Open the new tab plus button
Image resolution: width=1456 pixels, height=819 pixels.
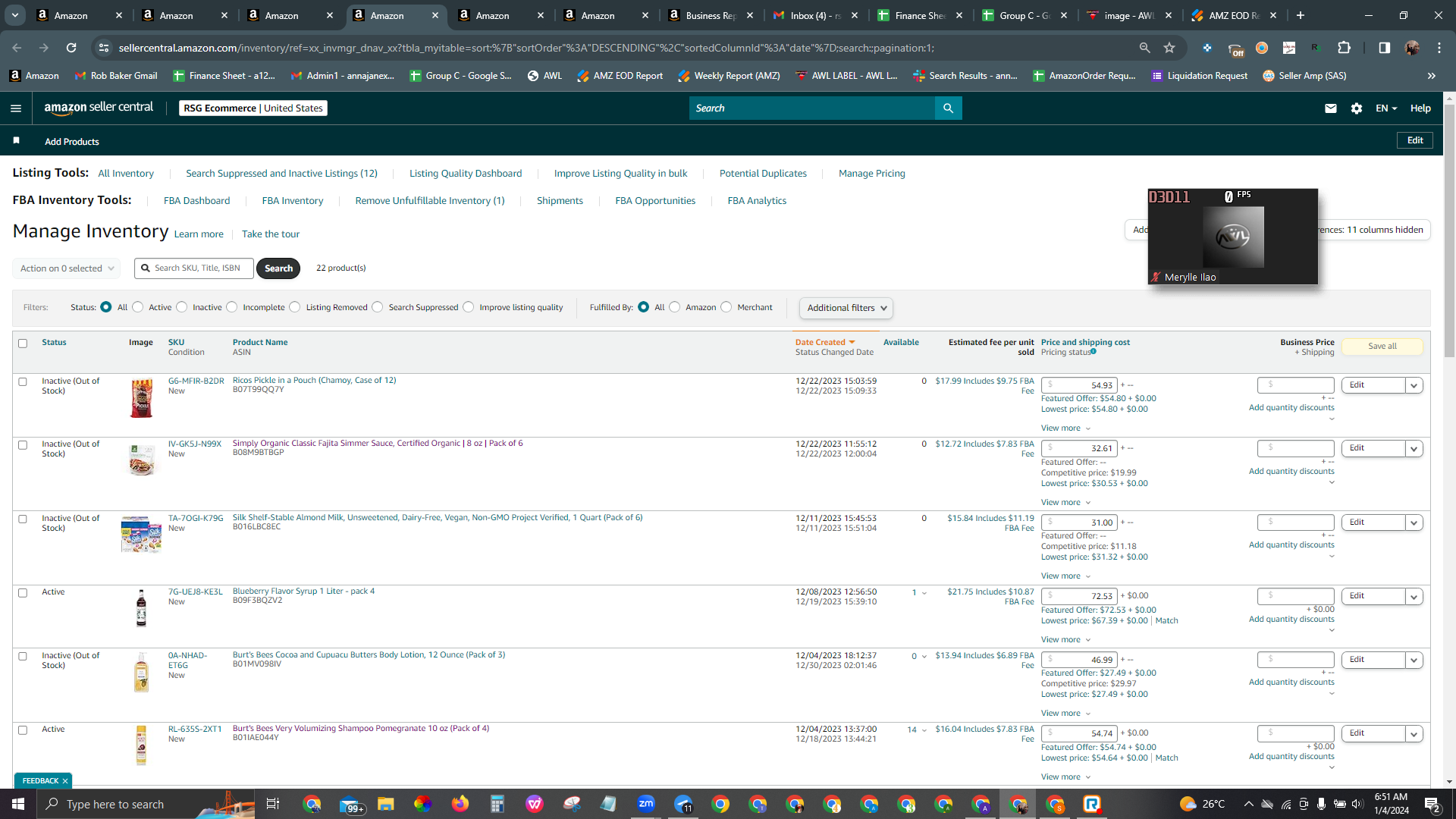[1301, 15]
